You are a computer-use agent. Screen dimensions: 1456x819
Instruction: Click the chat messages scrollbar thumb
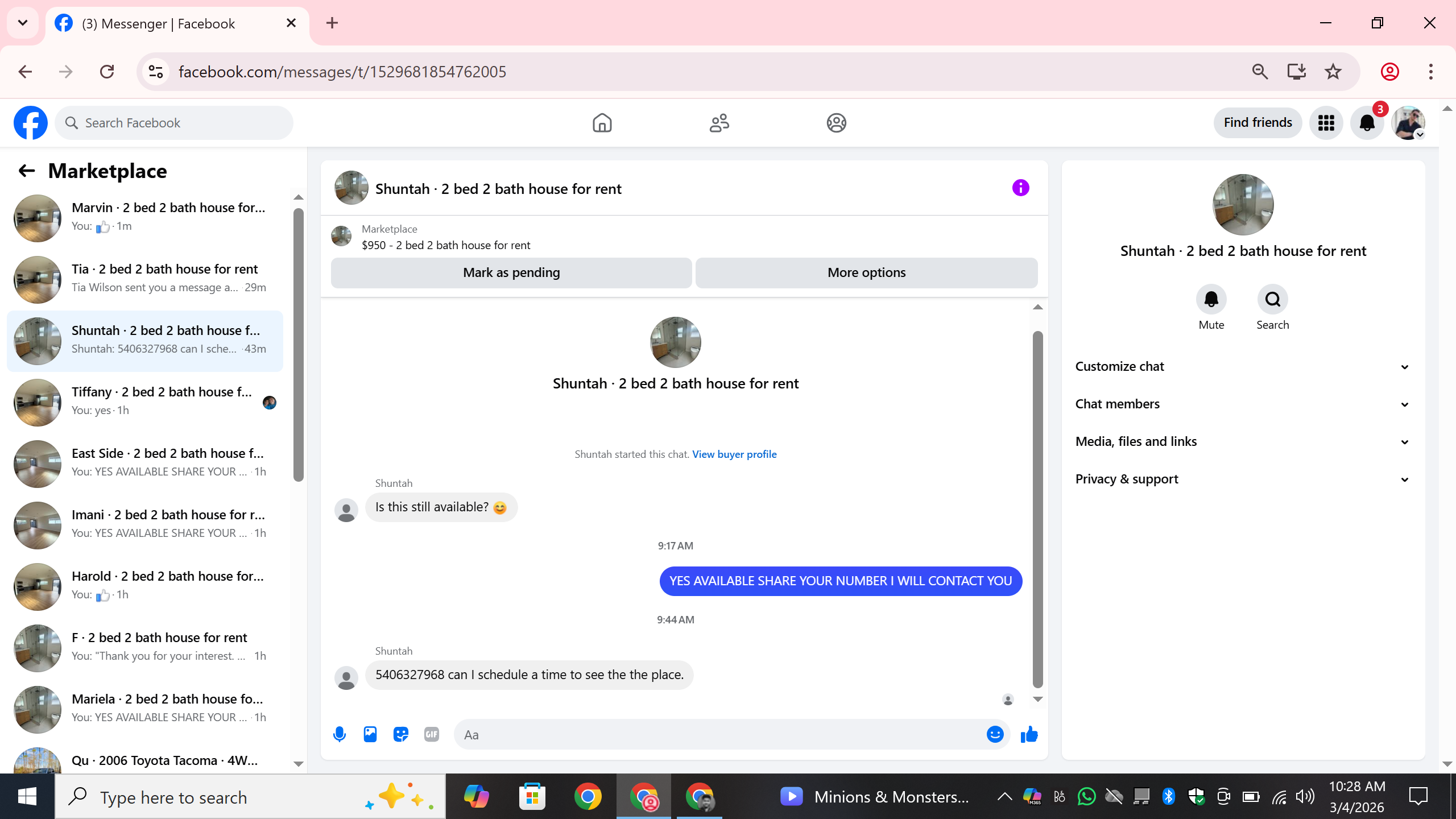pyautogui.click(x=1037, y=508)
